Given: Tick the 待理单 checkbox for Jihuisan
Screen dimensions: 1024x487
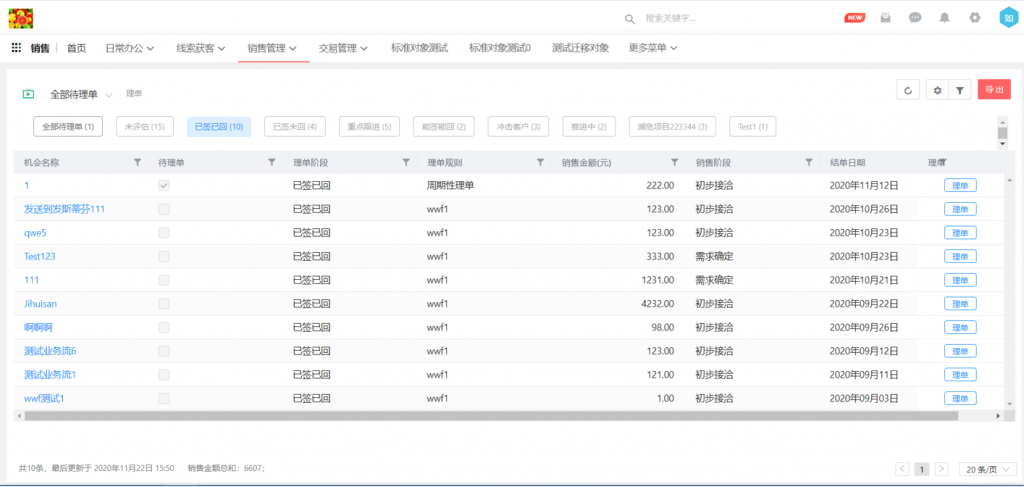Looking at the screenshot, I should [164, 304].
